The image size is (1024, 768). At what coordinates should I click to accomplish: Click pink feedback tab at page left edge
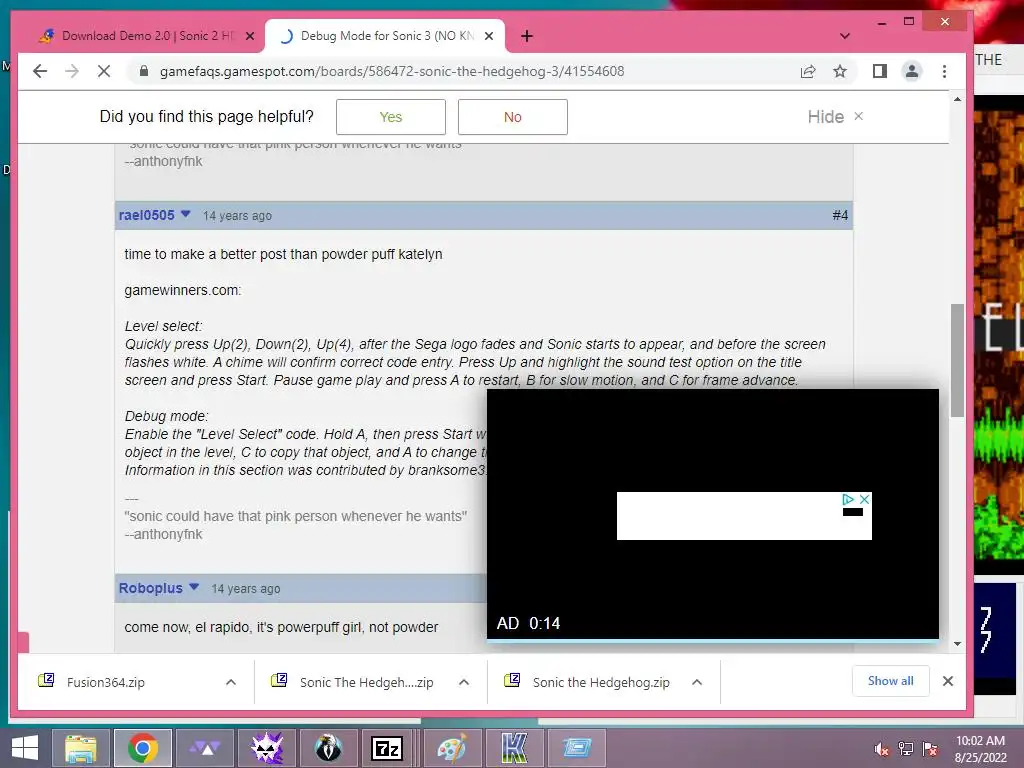click(24, 643)
